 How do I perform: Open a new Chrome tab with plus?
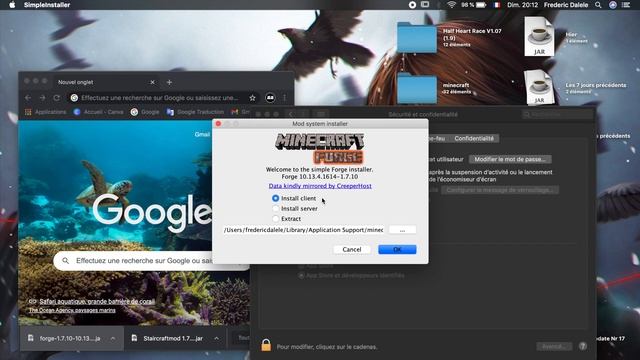[x=169, y=82]
